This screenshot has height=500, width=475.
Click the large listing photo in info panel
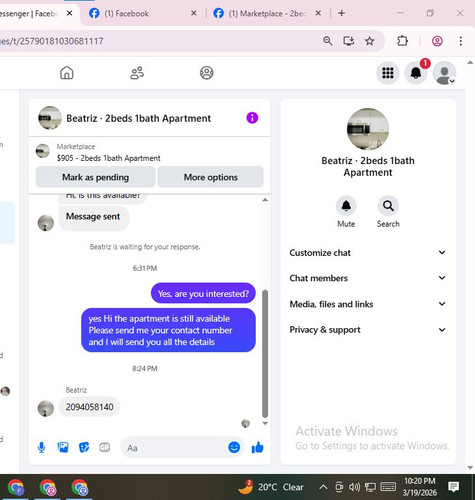click(368, 129)
